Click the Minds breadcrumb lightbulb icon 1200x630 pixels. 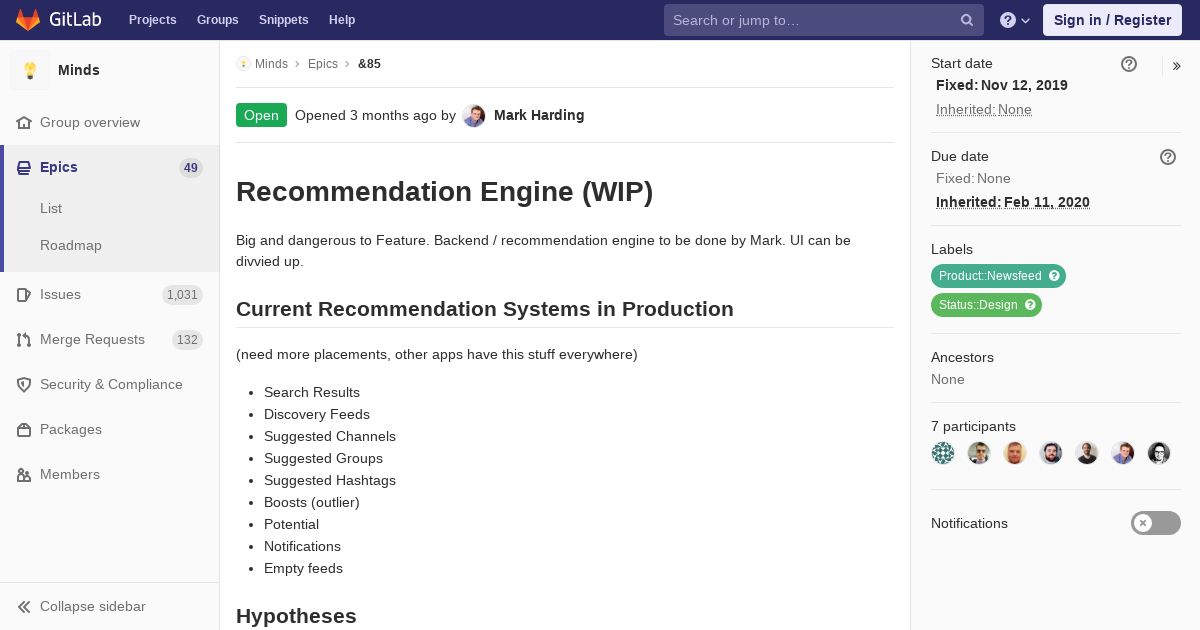[243, 64]
